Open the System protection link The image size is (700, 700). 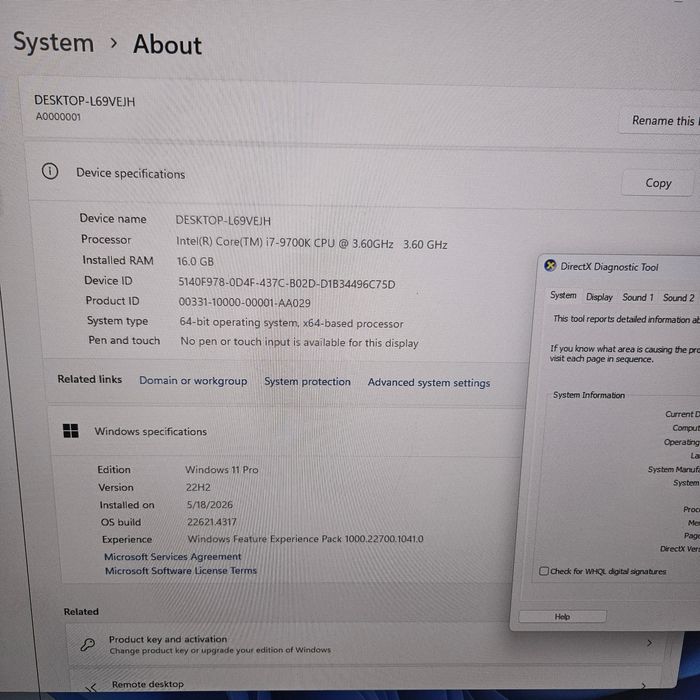pos(307,382)
